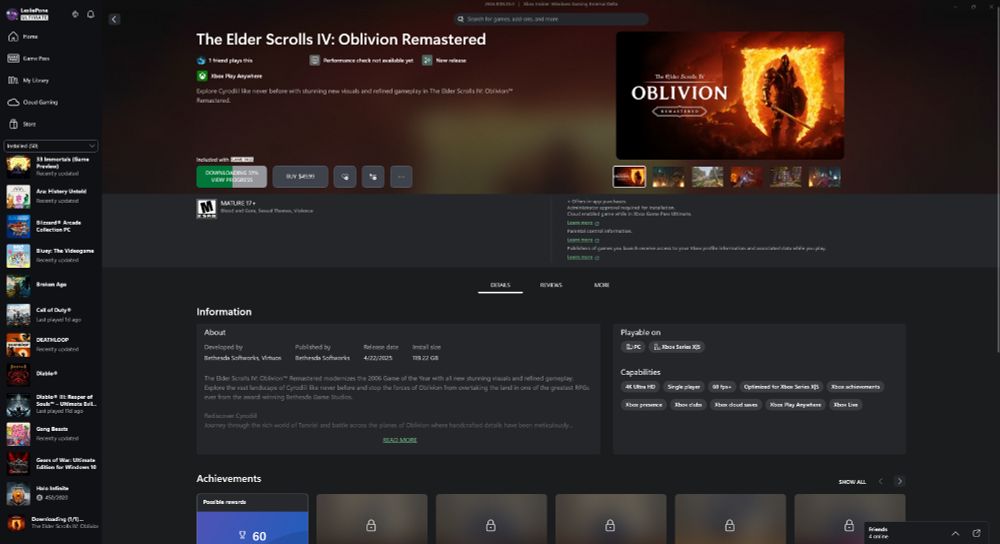Click the bottom Learn more link about publishers
This screenshot has width=1000, height=544.
point(582,257)
